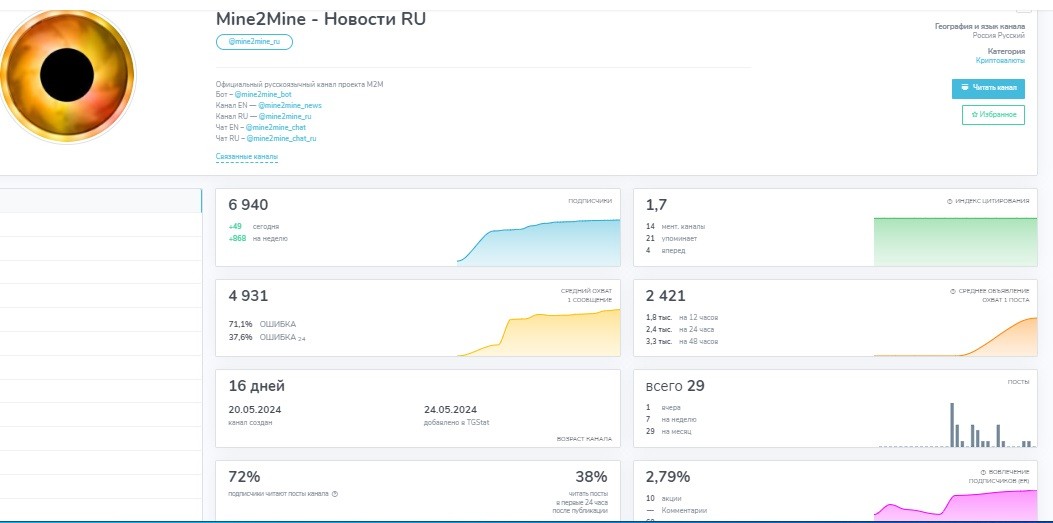
Task: Click the info icon next to 'СРЕДНЕЕ ОБЪЯВЛЕНИЕ'
Action: coord(953,291)
